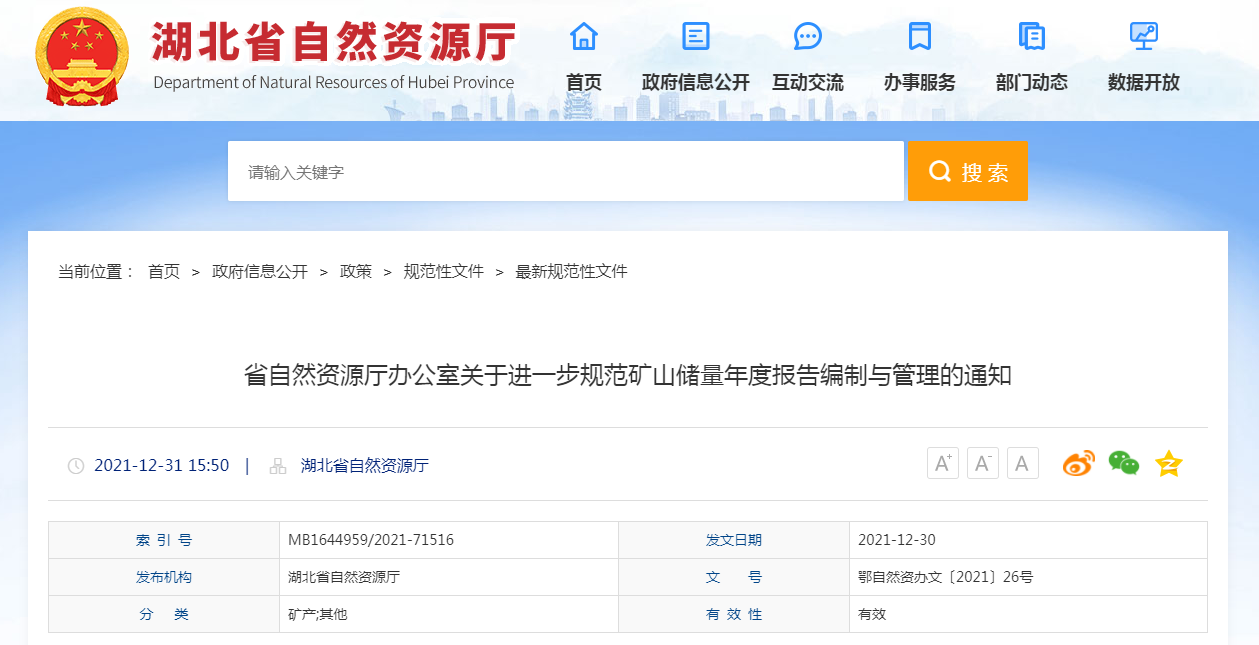
Task: Select the 办事服务 bookmark icon
Action: point(920,36)
